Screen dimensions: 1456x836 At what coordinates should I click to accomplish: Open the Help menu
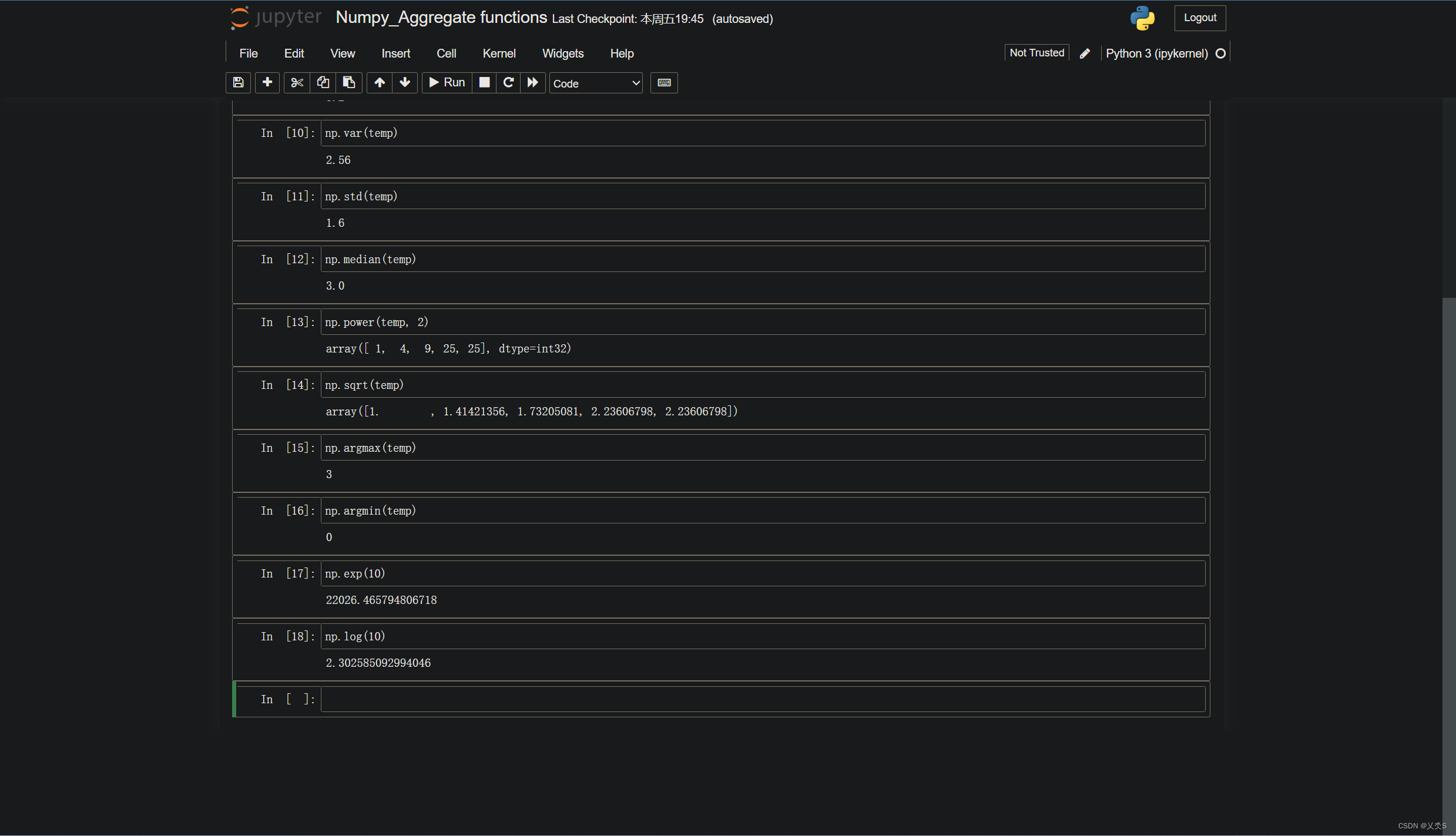coord(622,53)
